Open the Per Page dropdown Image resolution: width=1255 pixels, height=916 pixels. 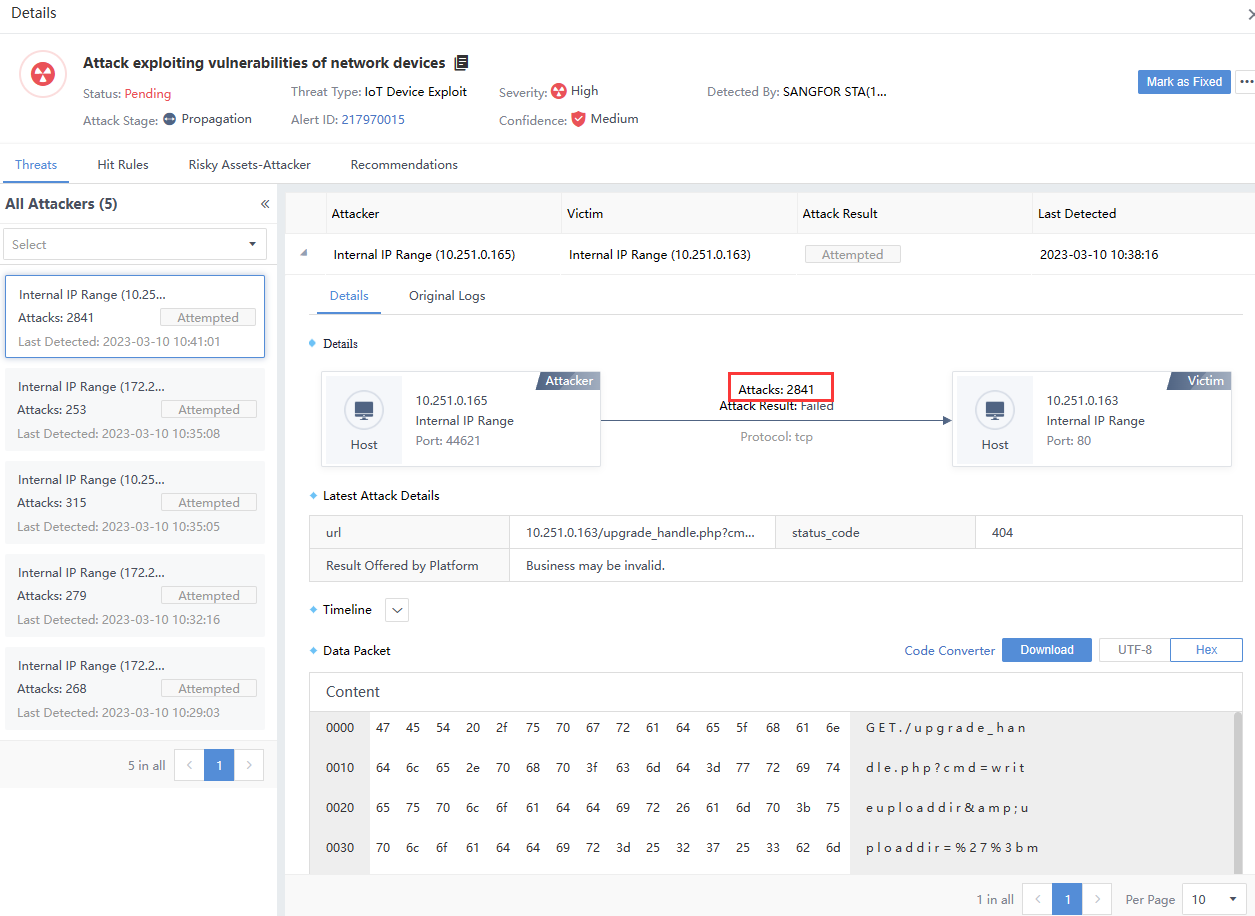pyautogui.click(x=1213, y=899)
